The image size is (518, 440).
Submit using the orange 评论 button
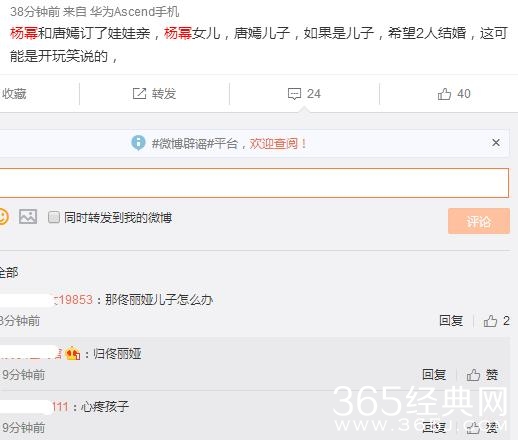pos(479,221)
